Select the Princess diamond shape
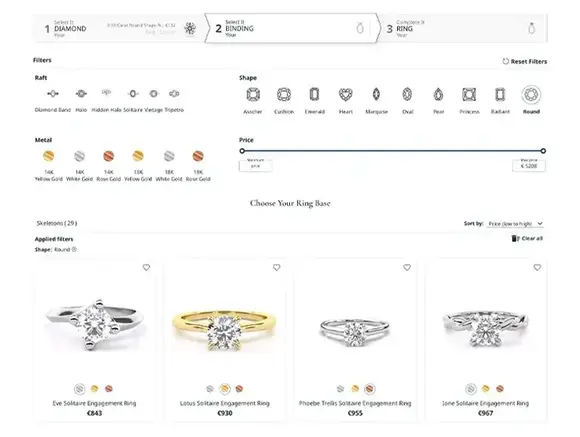580x437 pixels. (x=469, y=95)
